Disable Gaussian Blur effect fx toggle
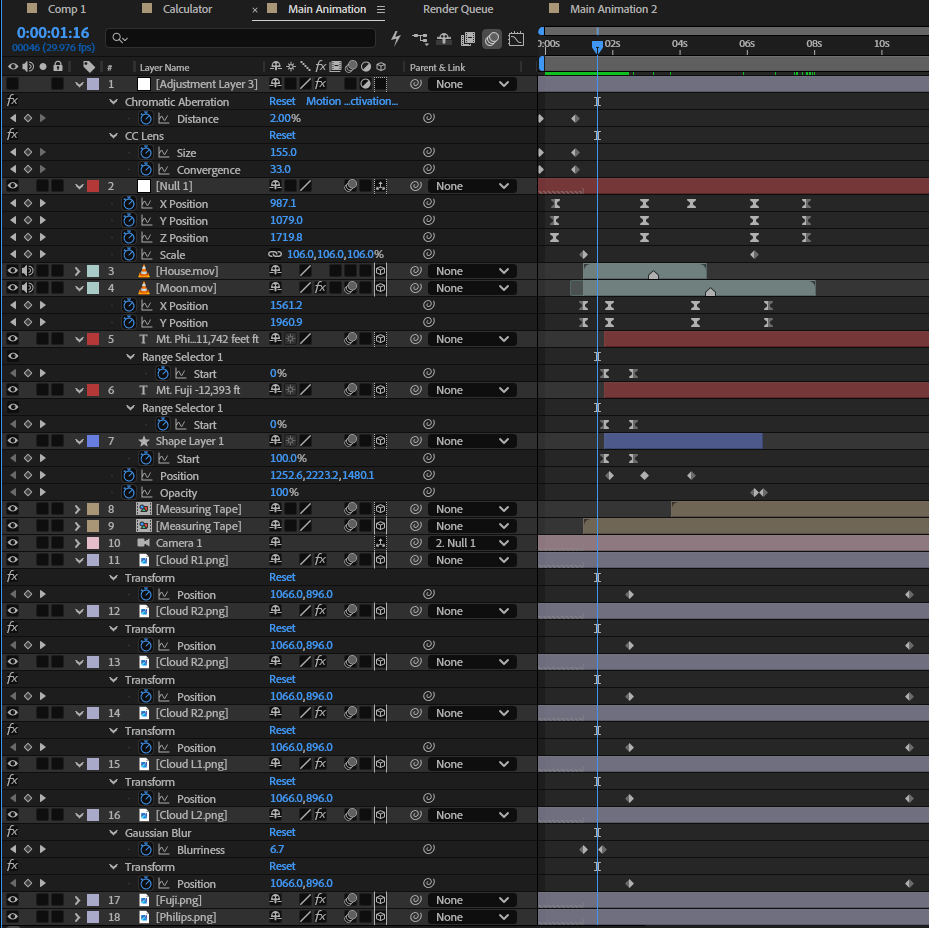Screen dimensions: 929x928 click(x=12, y=832)
